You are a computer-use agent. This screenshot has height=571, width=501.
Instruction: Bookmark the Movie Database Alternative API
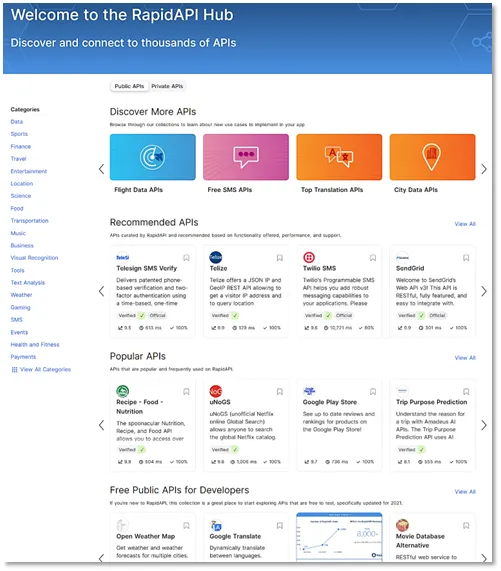pyautogui.click(x=466, y=526)
